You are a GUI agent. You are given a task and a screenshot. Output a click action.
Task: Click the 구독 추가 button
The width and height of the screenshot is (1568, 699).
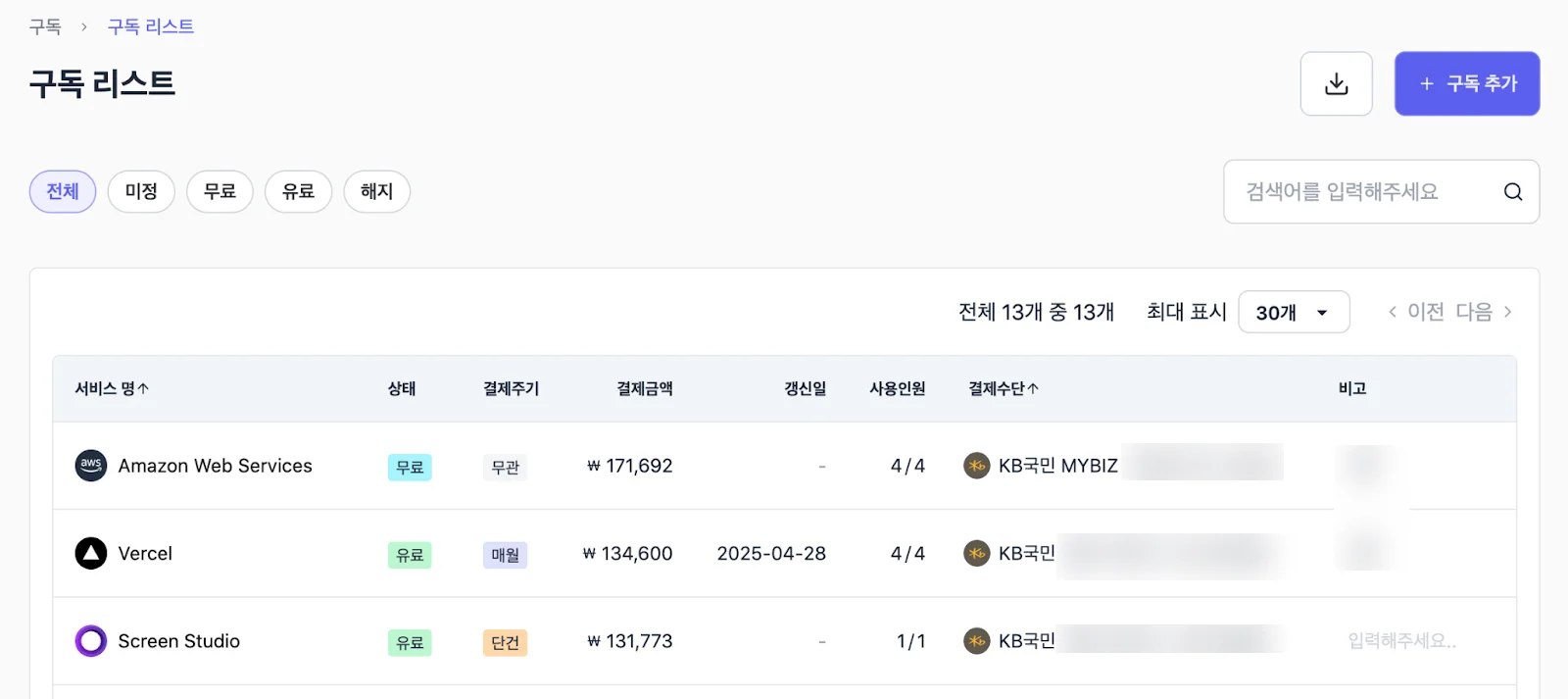pos(1466,83)
